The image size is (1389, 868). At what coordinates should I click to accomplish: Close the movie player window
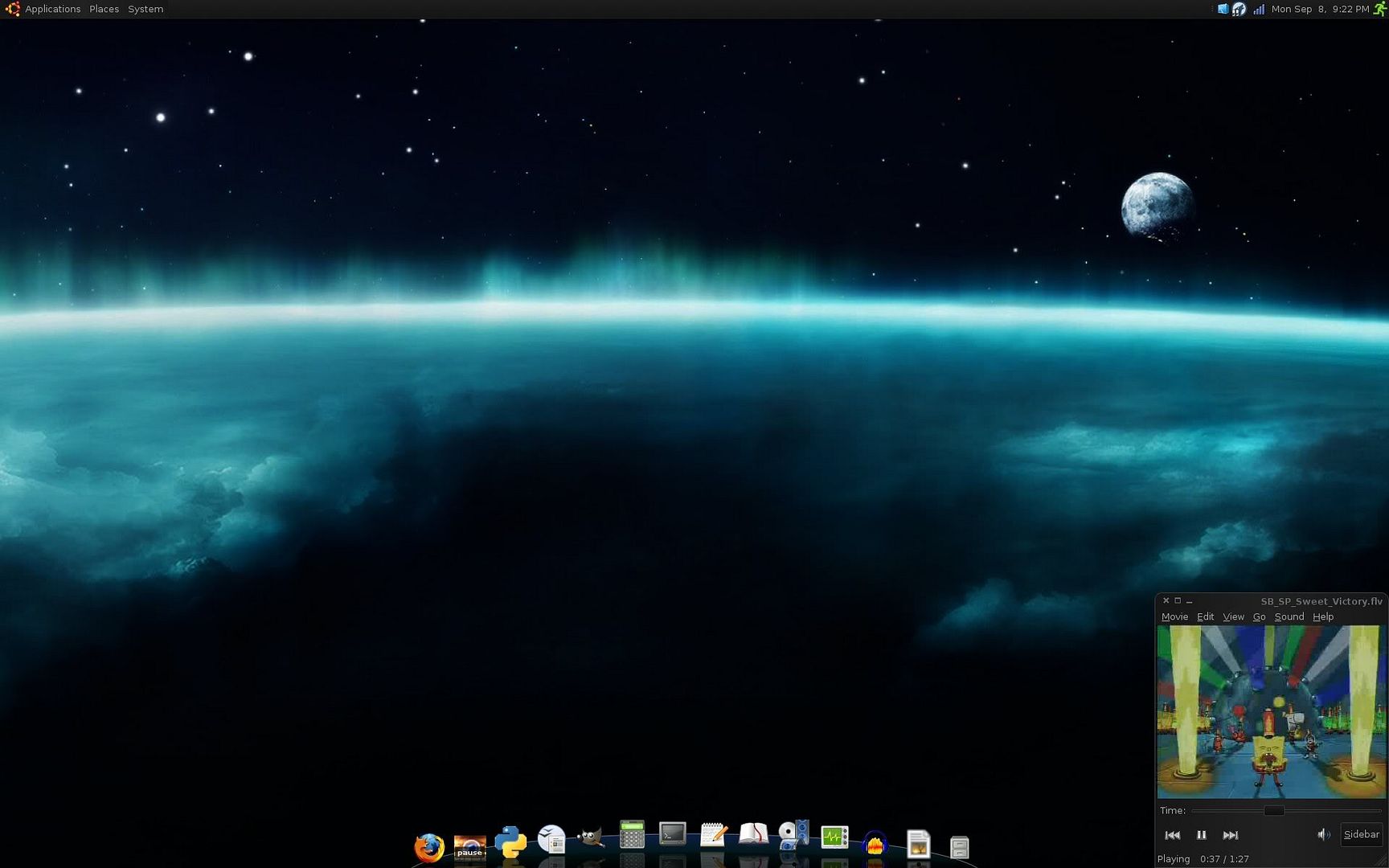1166,600
